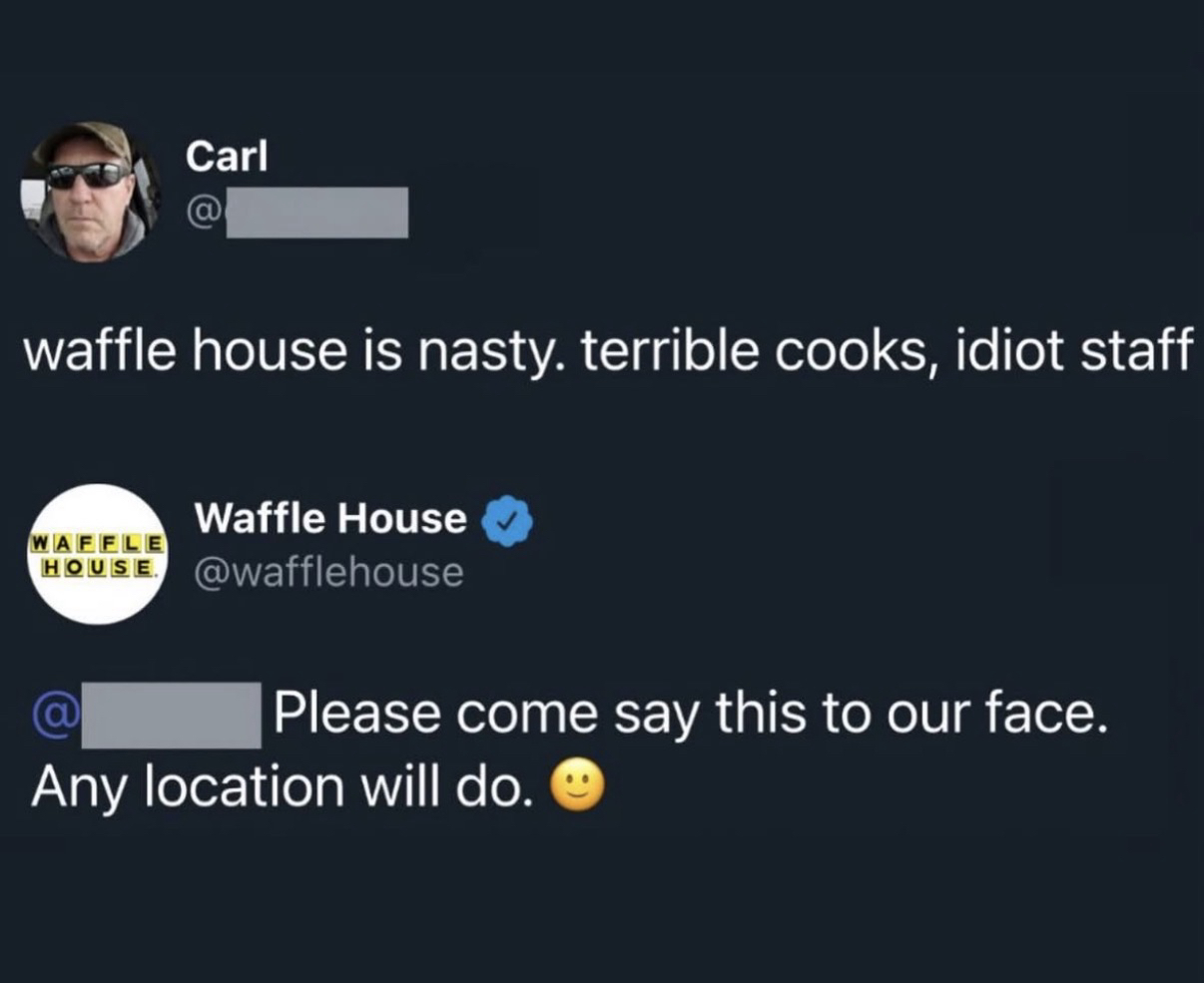
Task: Click the blue verified checkmark badge
Action: pos(508,519)
